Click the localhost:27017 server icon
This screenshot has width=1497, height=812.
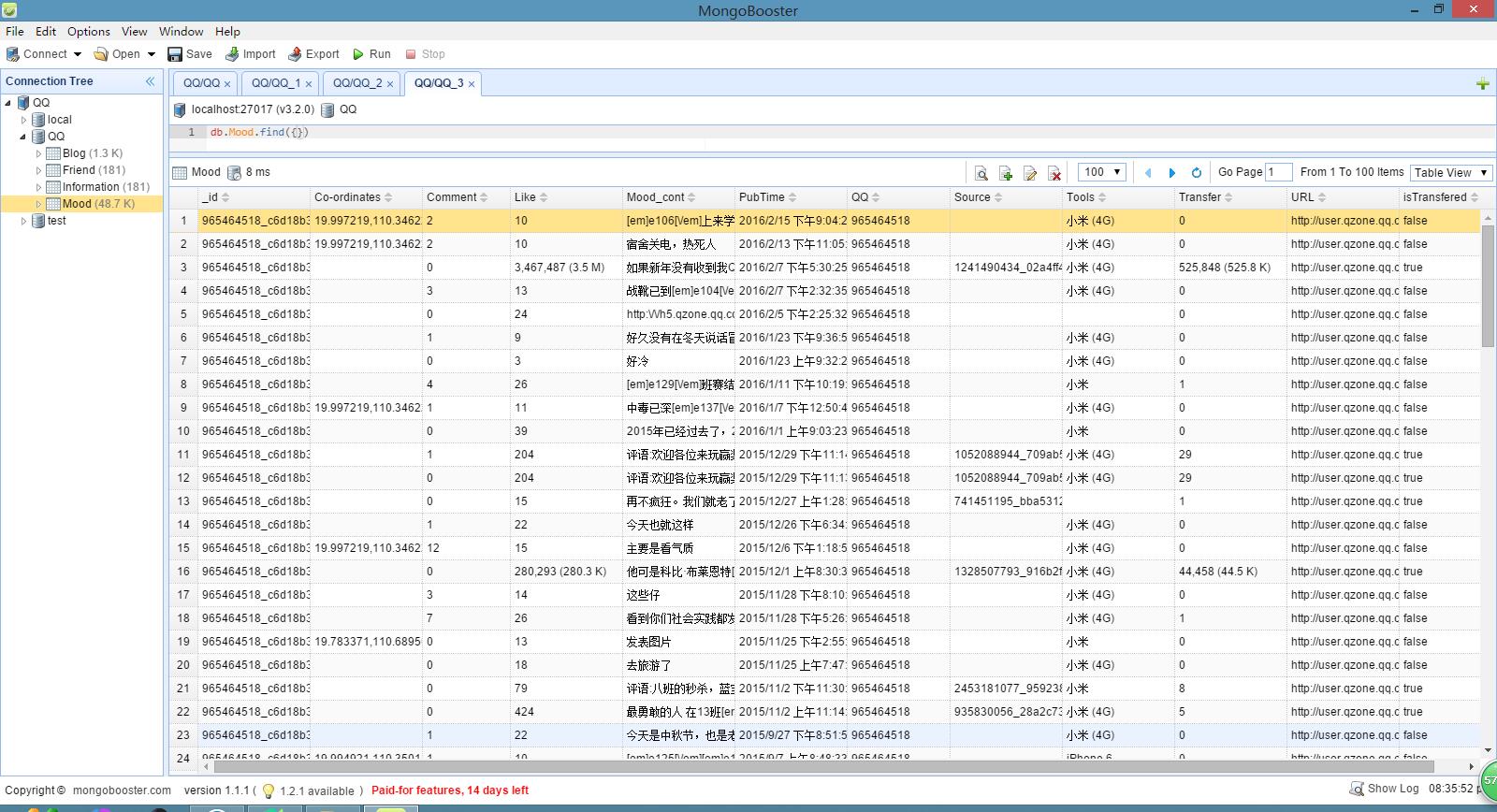[x=180, y=110]
